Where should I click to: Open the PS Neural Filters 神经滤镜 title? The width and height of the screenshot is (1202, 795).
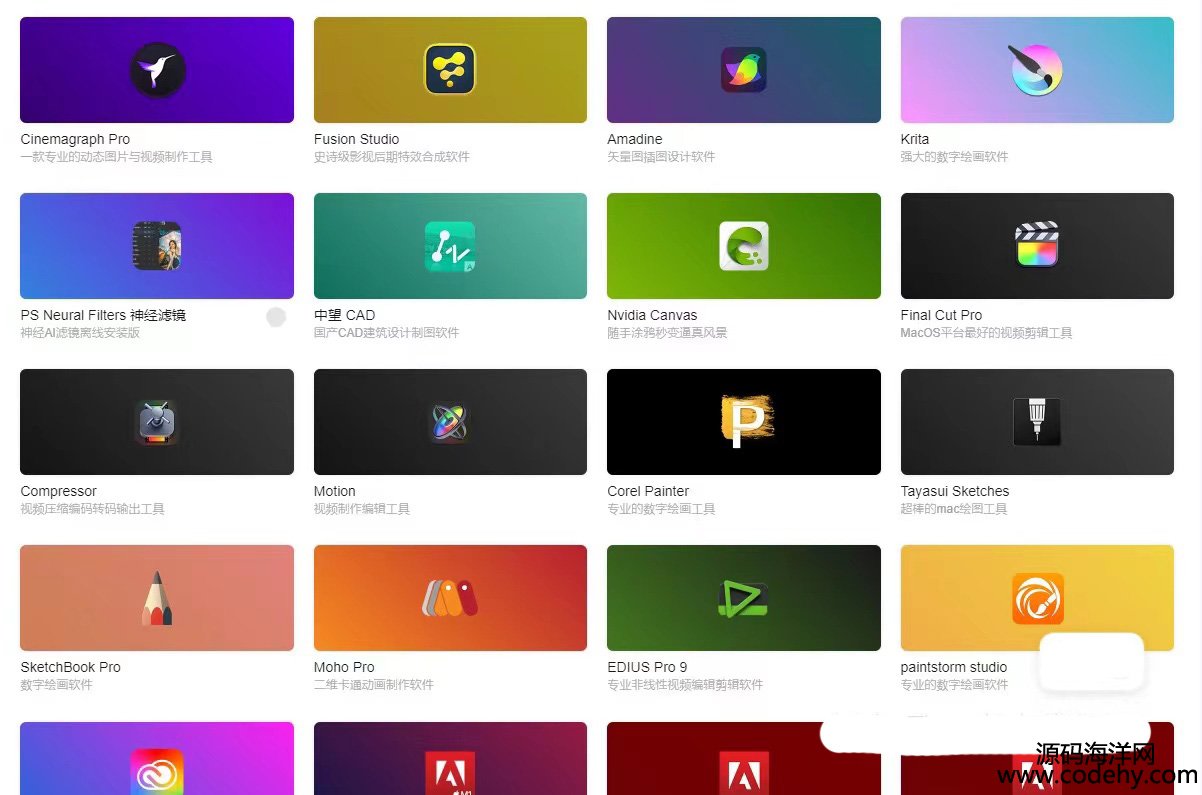[103, 315]
